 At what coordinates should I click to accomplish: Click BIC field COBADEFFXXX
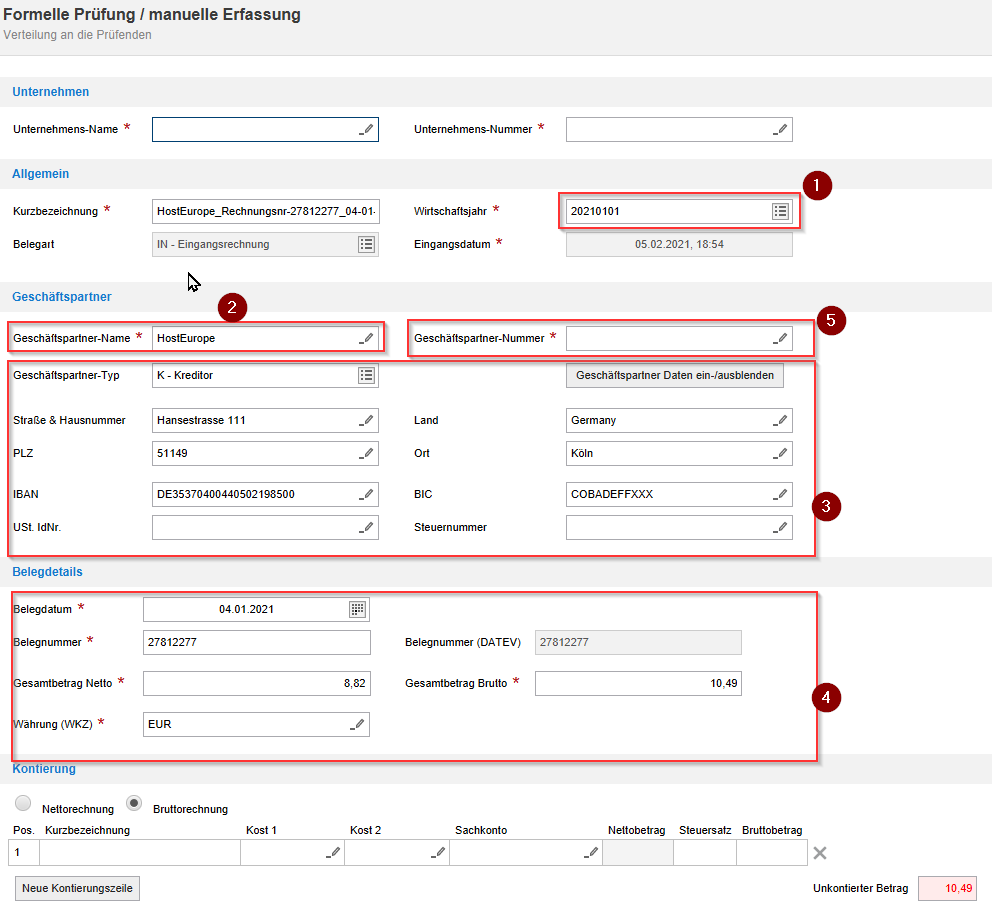[679, 494]
